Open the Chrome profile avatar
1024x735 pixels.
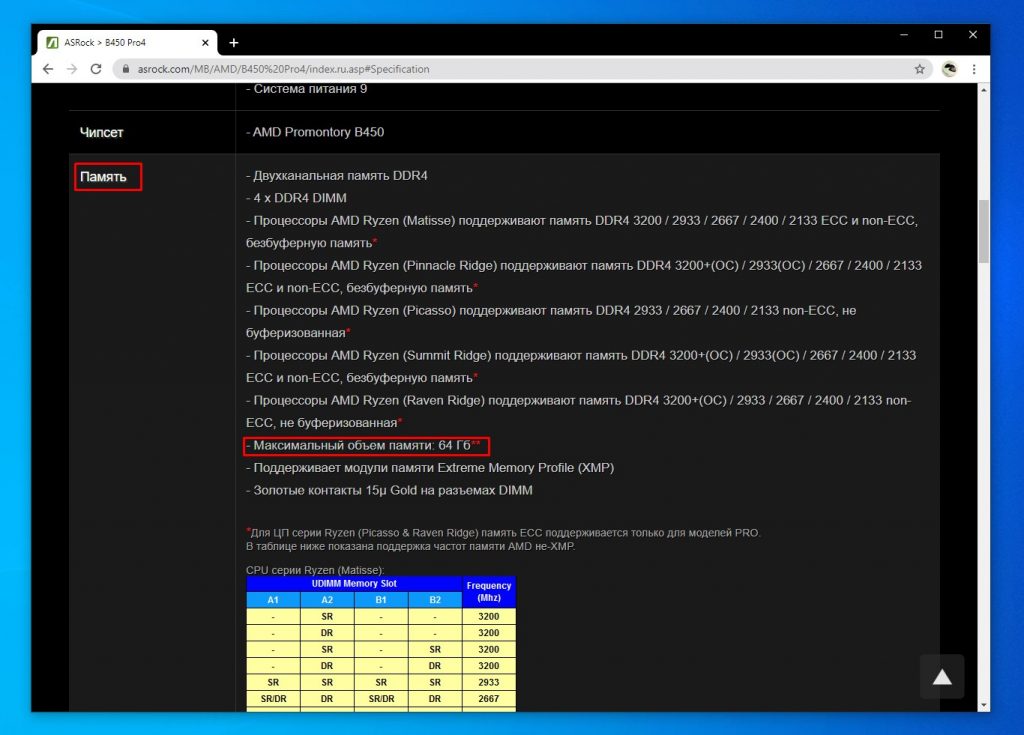(x=949, y=69)
